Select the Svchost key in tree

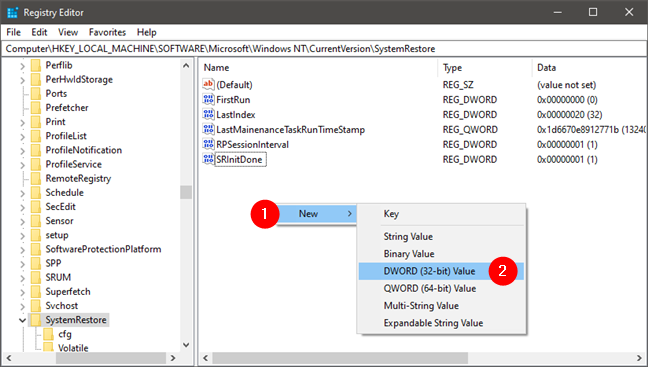pos(62,306)
